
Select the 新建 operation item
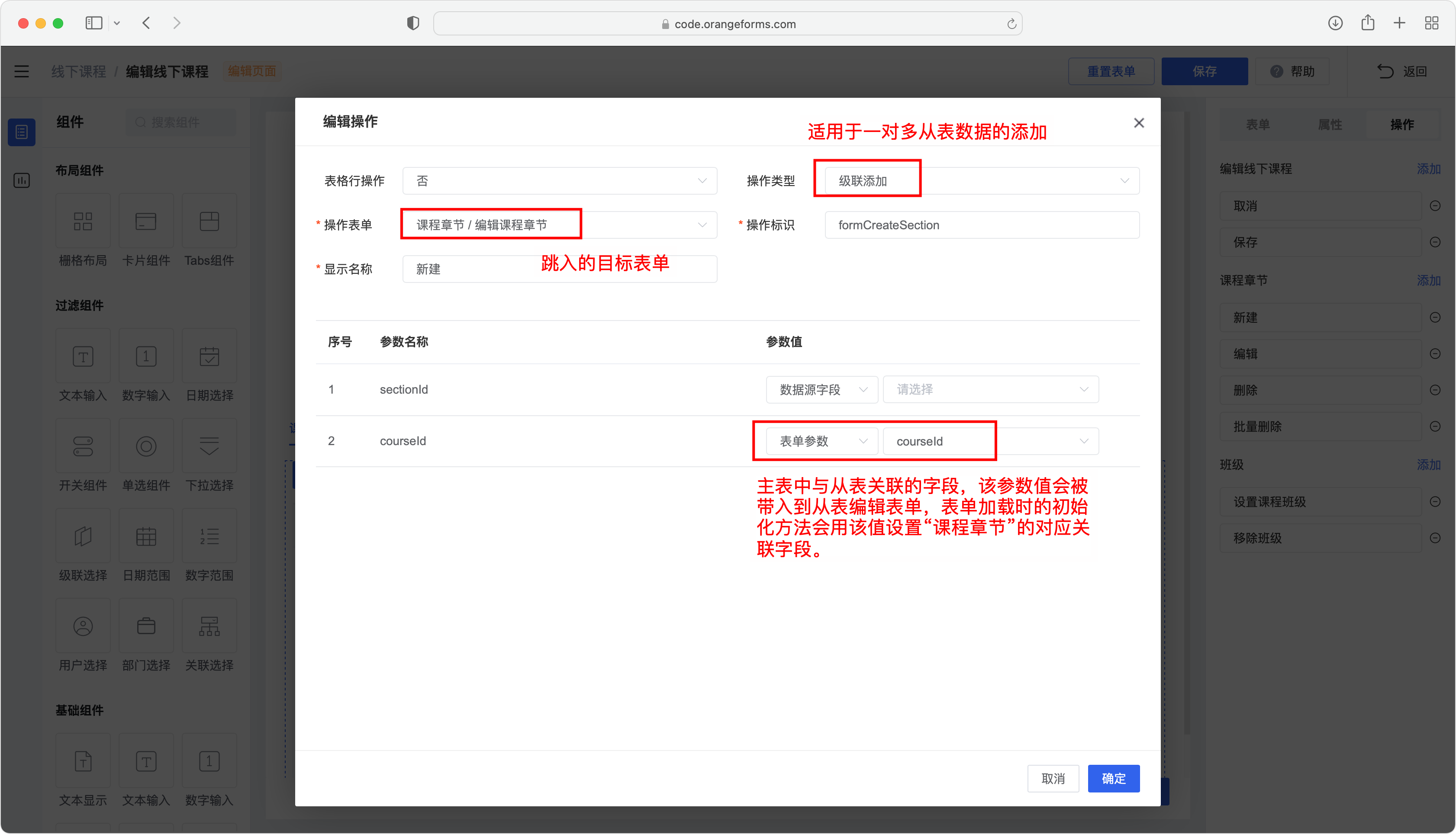pos(1320,318)
